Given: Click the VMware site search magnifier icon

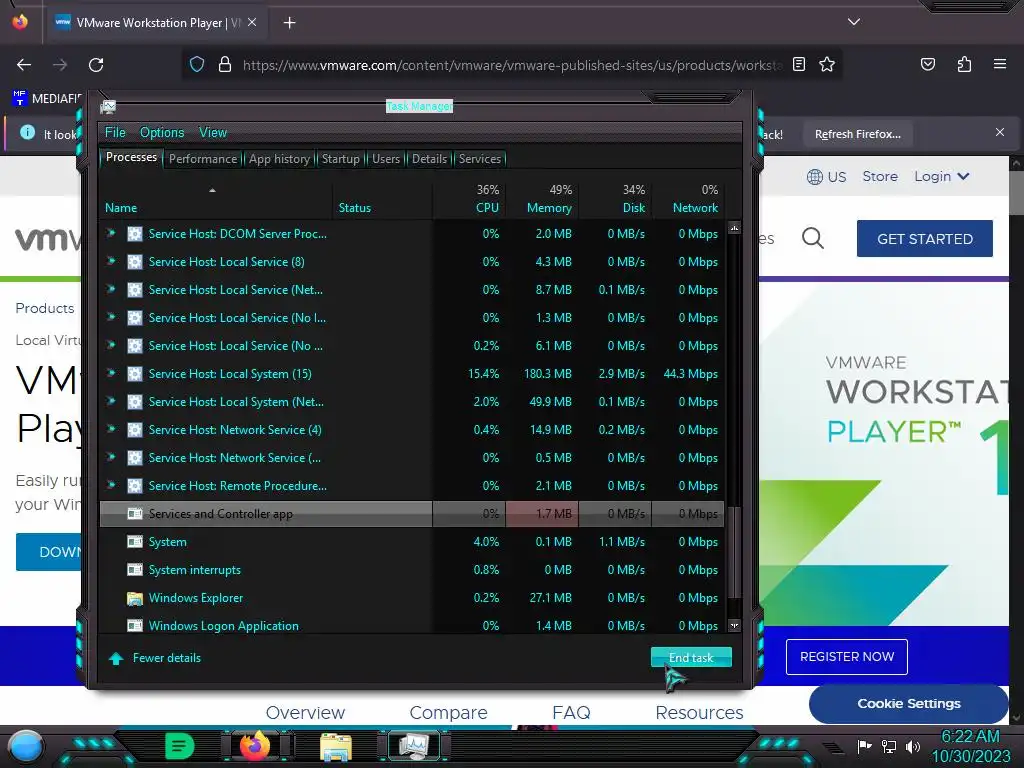Looking at the screenshot, I should coord(812,238).
